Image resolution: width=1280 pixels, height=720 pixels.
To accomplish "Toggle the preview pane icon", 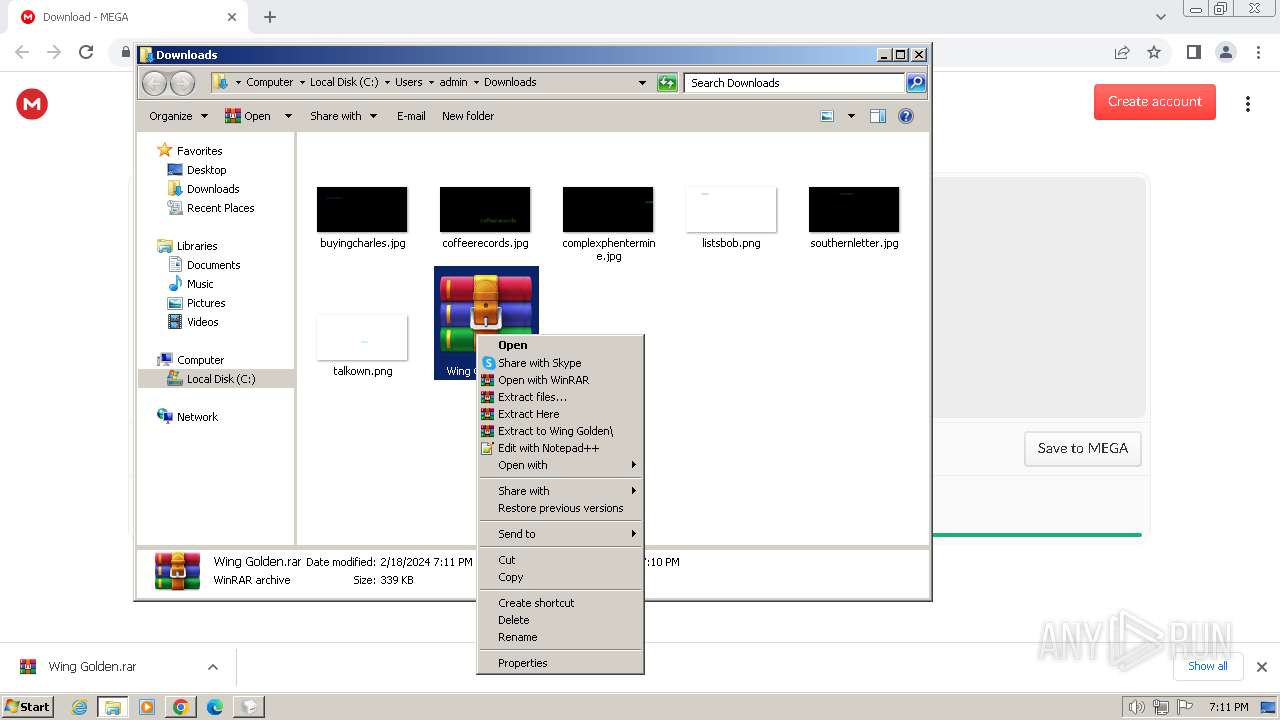I will 878,116.
